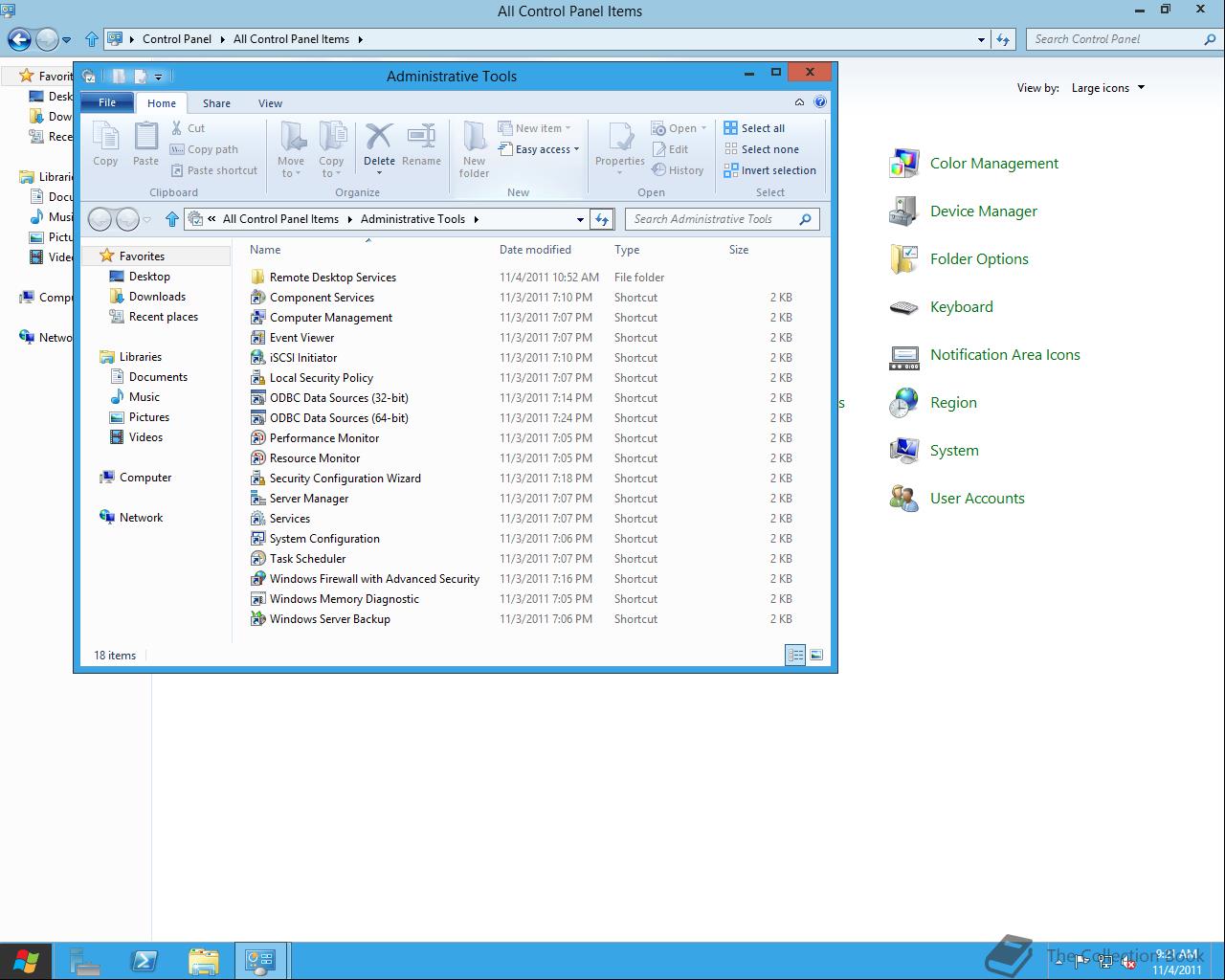Click Select none in ribbon
The image size is (1225, 980).
[762, 149]
